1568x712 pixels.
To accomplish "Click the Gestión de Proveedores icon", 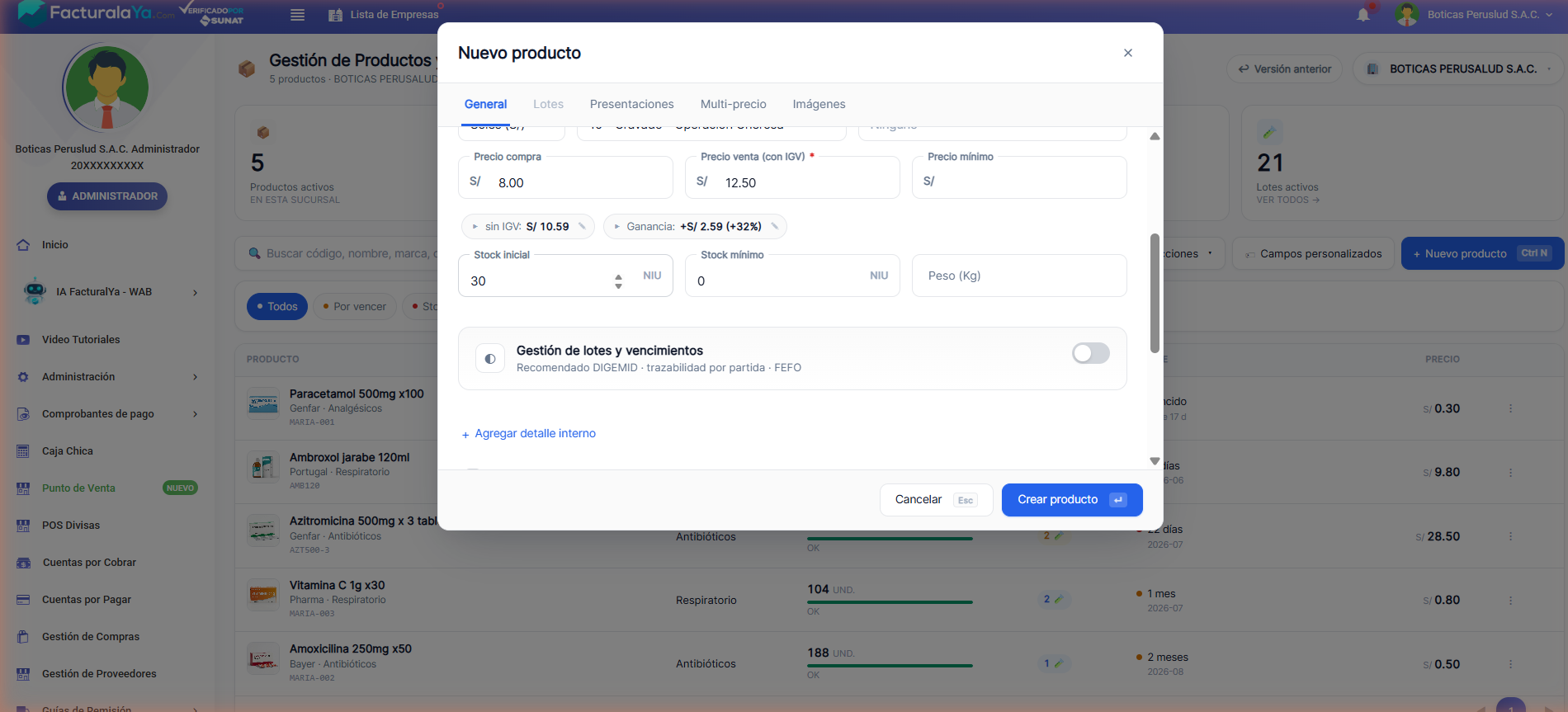I will (23, 674).
